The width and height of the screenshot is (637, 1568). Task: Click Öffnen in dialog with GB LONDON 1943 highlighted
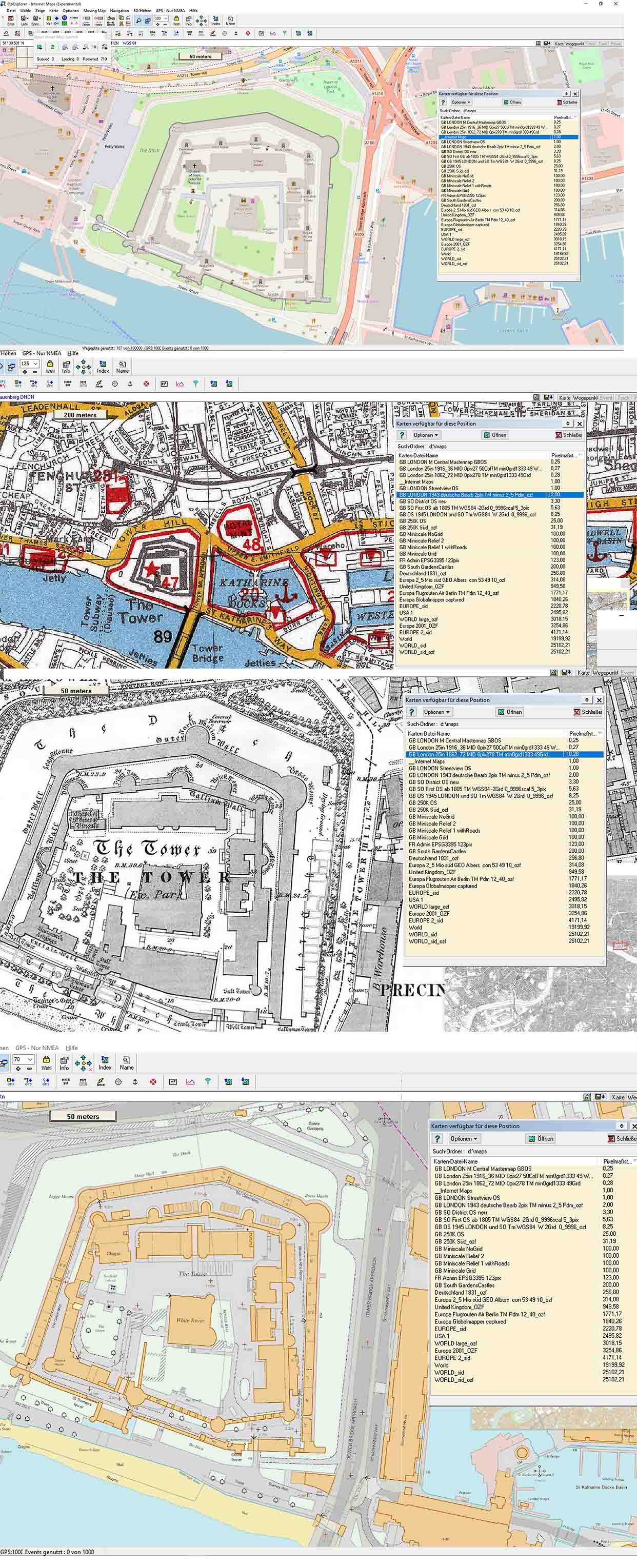[x=495, y=435]
